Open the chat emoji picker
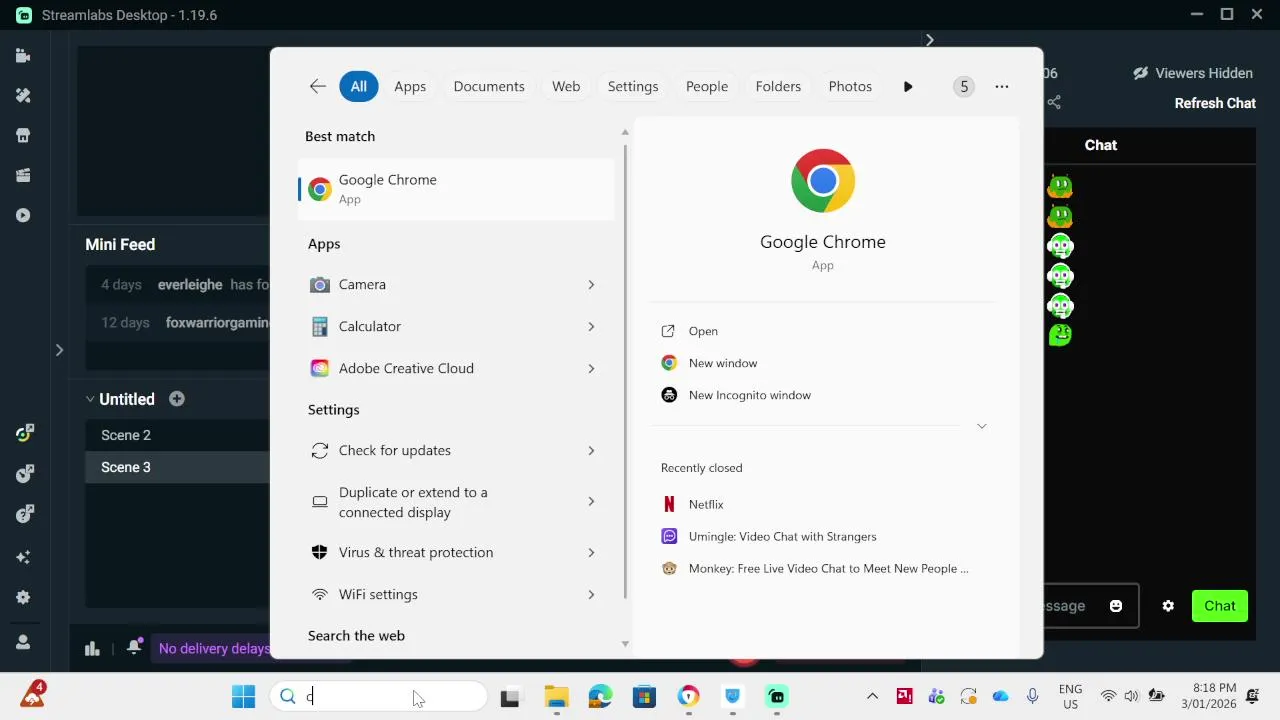 [1116, 606]
